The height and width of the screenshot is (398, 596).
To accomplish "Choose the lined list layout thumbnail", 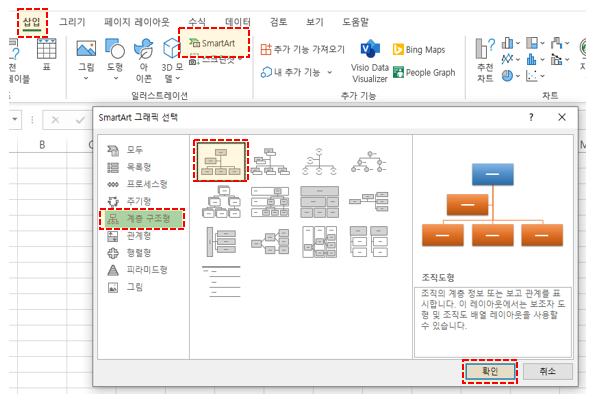I will pos(221,281).
